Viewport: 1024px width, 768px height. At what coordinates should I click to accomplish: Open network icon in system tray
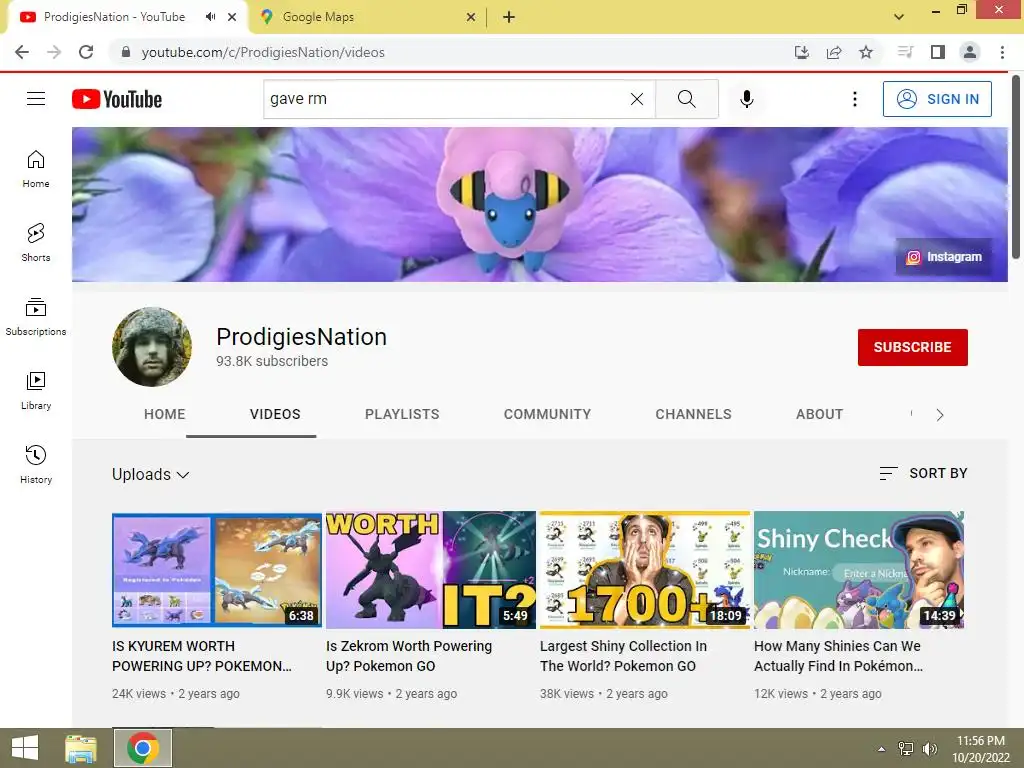point(906,748)
